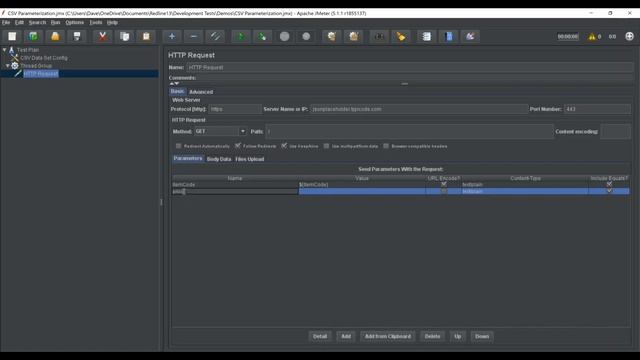
Task: Collapse the Test Plan tree node arrow
Action: click(4, 50)
